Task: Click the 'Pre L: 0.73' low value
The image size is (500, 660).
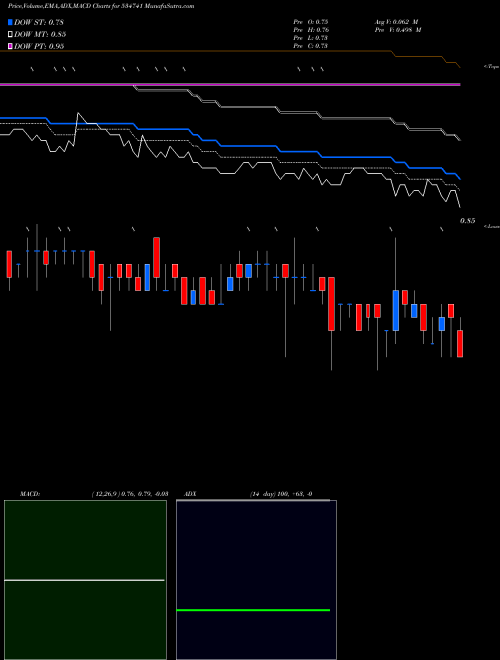Action: coord(311,38)
